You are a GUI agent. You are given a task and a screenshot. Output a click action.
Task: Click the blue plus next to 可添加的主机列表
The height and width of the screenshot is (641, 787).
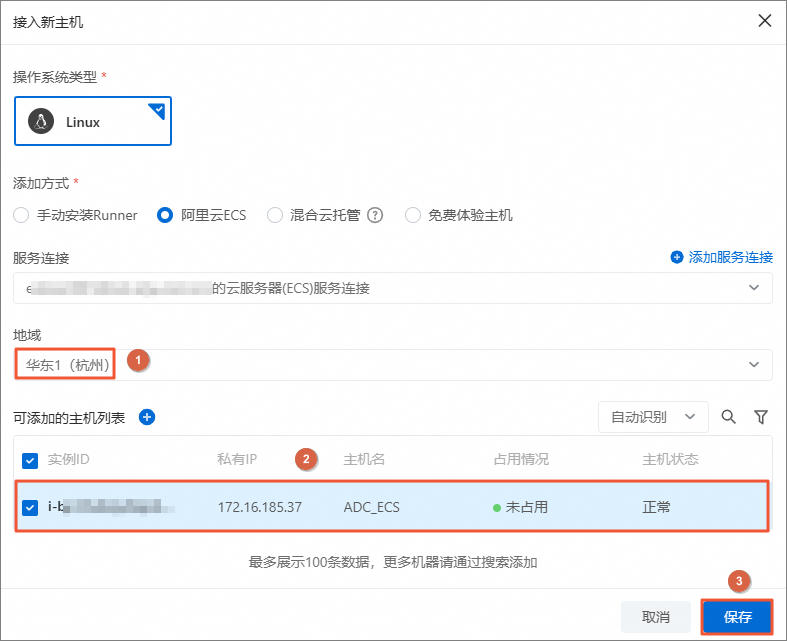pyautogui.click(x=147, y=417)
